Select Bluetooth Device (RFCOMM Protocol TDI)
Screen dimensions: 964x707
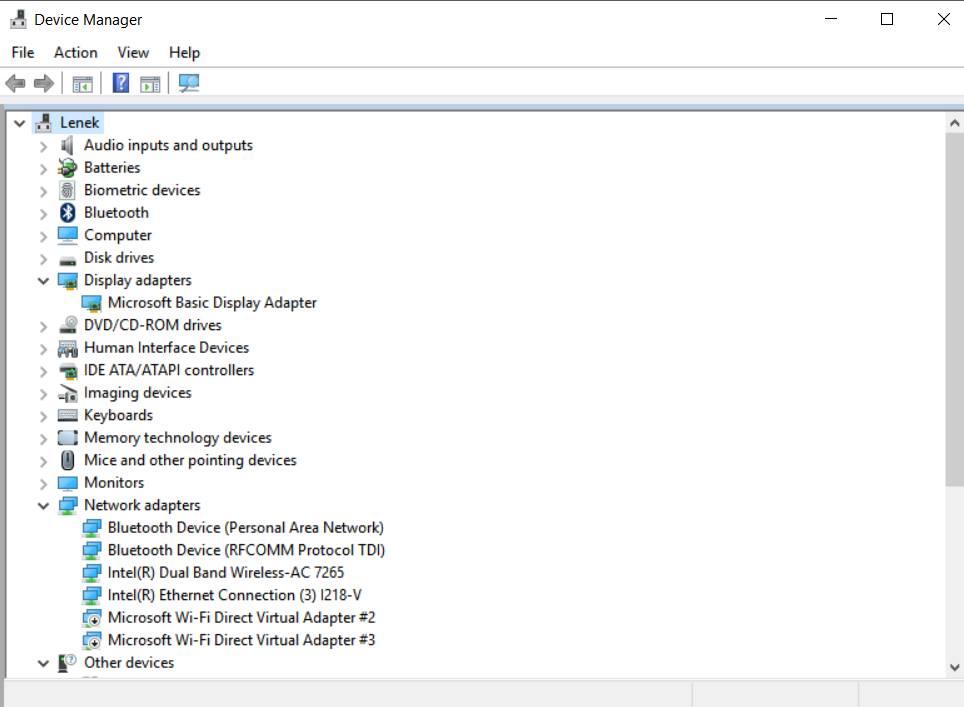(247, 550)
